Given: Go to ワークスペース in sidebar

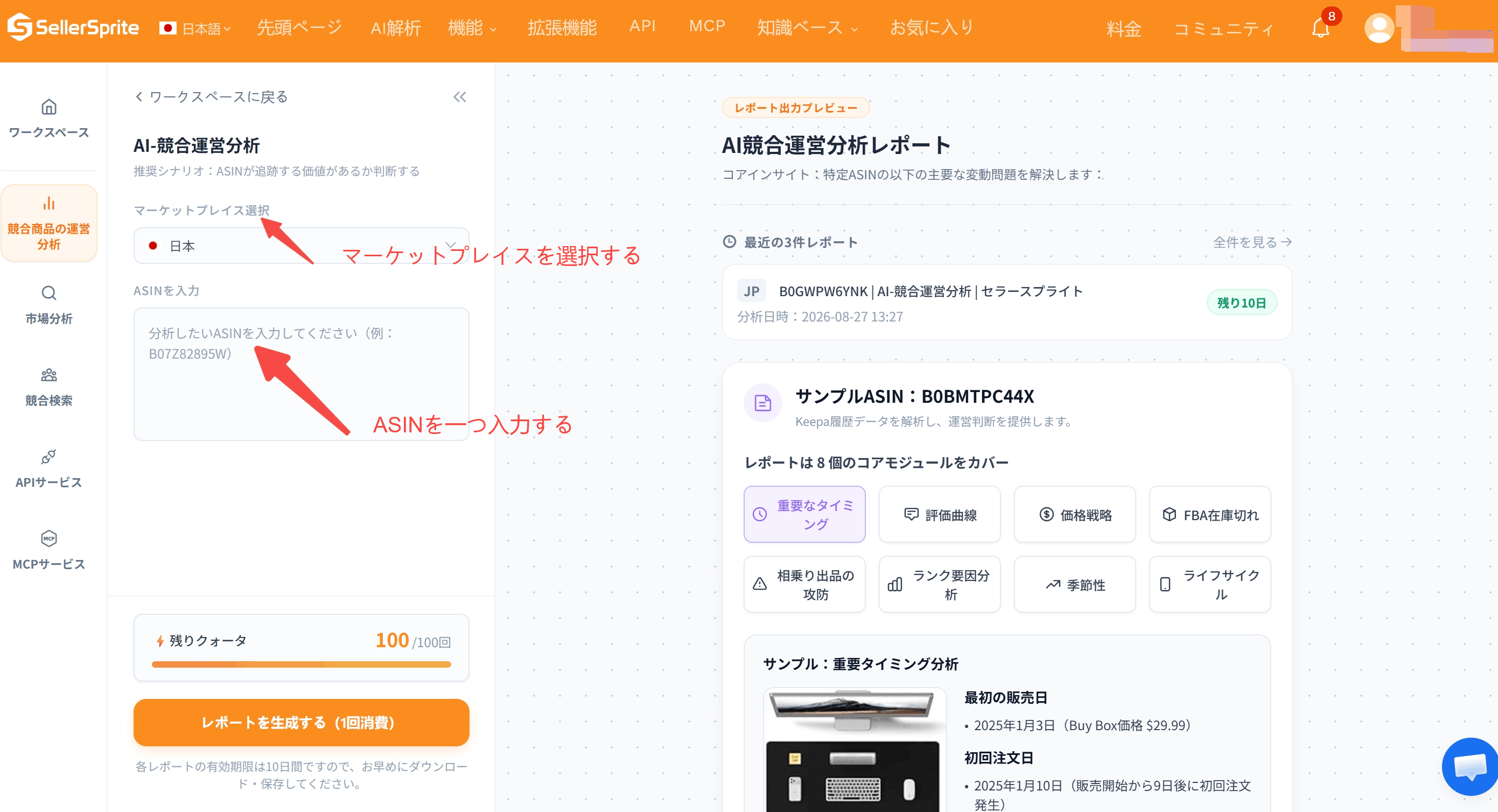Looking at the screenshot, I should [49, 118].
